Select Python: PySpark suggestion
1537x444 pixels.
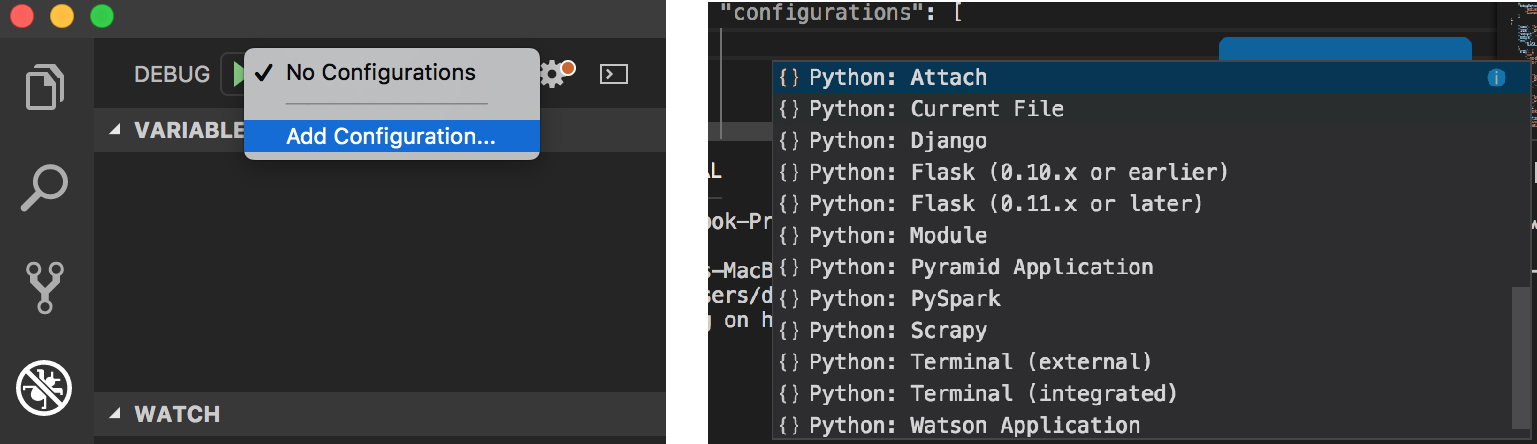click(x=904, y=299)
